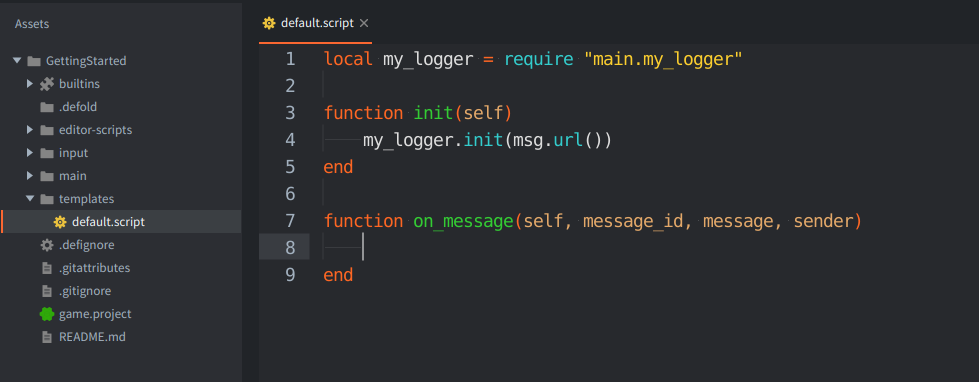Close the default.script editor tab
The width and height of the screenshot is (979, 382).
pyautogui.click(x=364, y=23)
